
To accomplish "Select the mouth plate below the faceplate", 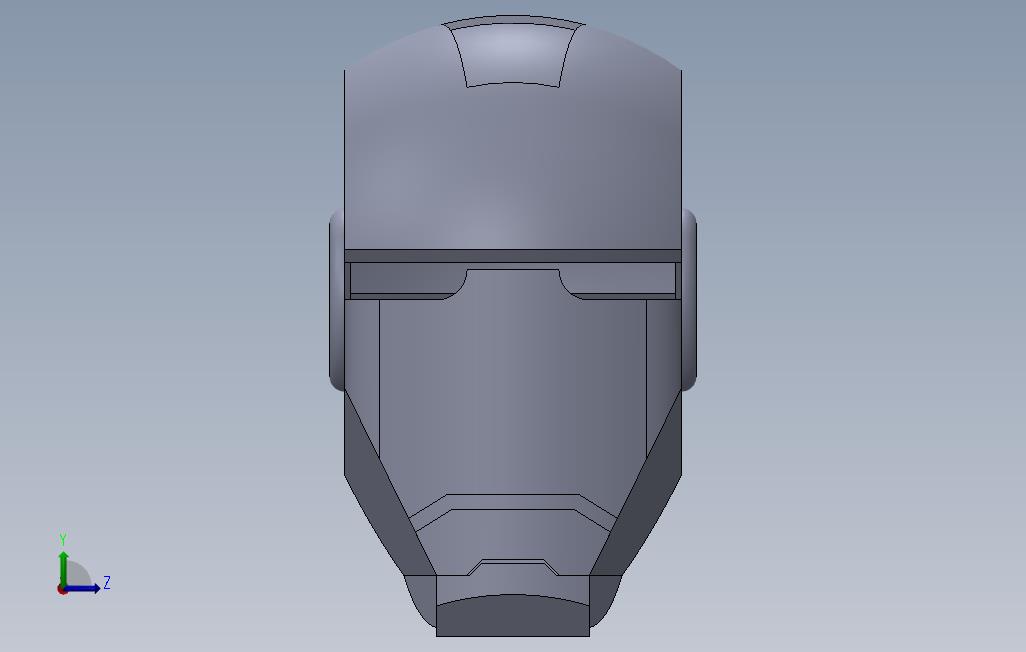I will click(513, 541).
